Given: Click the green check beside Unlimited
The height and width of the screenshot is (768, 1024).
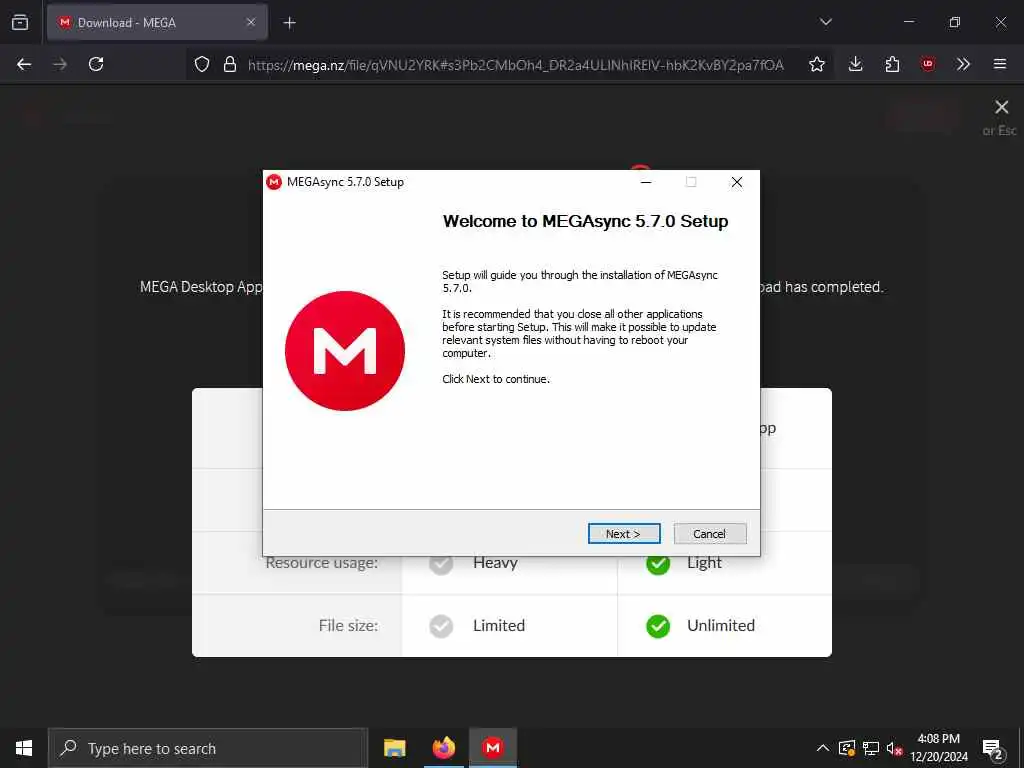Looking at the screenshot, I should coord(658,626).
